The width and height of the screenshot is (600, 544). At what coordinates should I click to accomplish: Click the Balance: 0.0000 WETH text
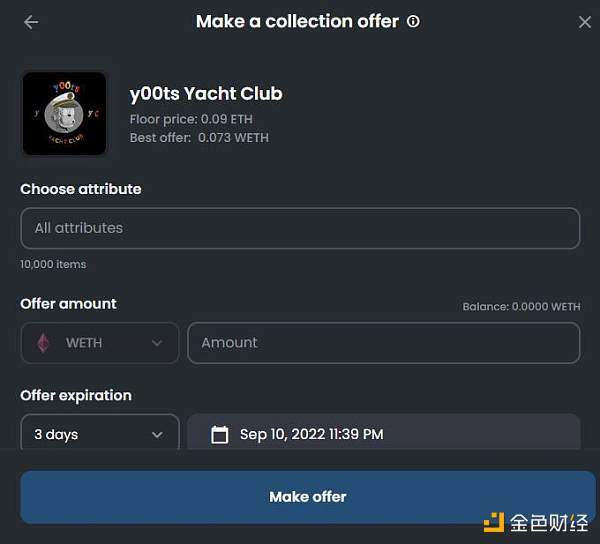522,307
